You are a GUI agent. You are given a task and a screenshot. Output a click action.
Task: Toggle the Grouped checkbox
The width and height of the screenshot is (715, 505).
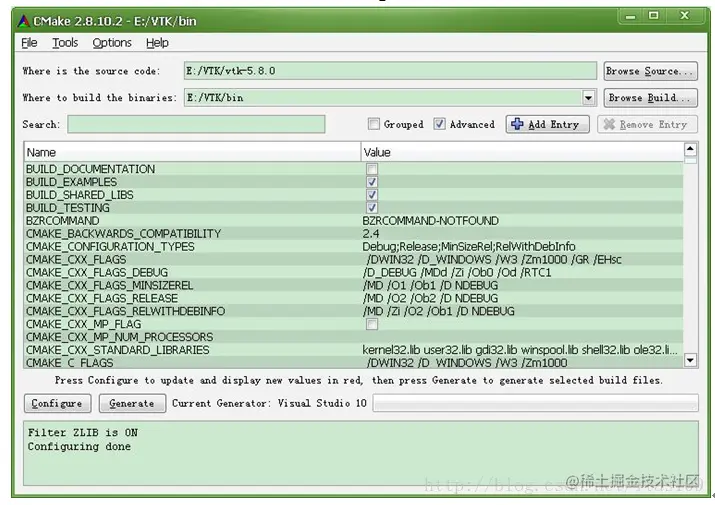tap(373, 124)
